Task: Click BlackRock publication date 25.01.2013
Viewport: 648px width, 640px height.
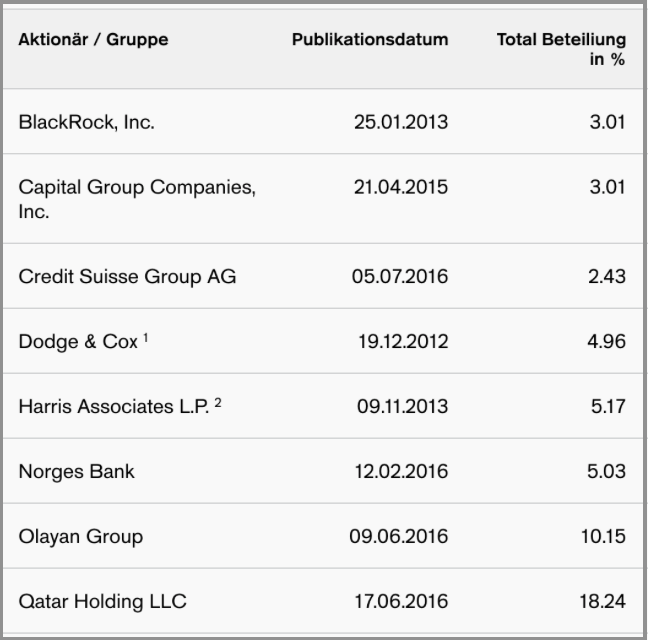Action: point(401,122)
